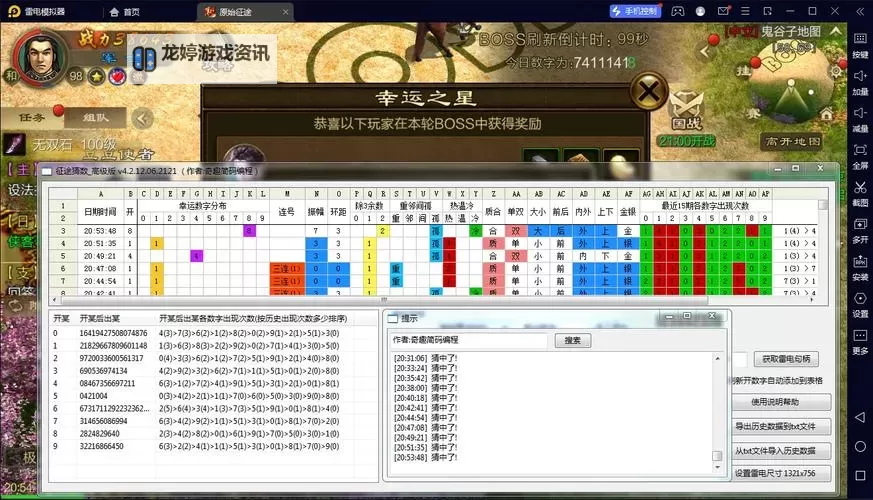Click the 国战 crossed swords icon

(x=686, y=104)
